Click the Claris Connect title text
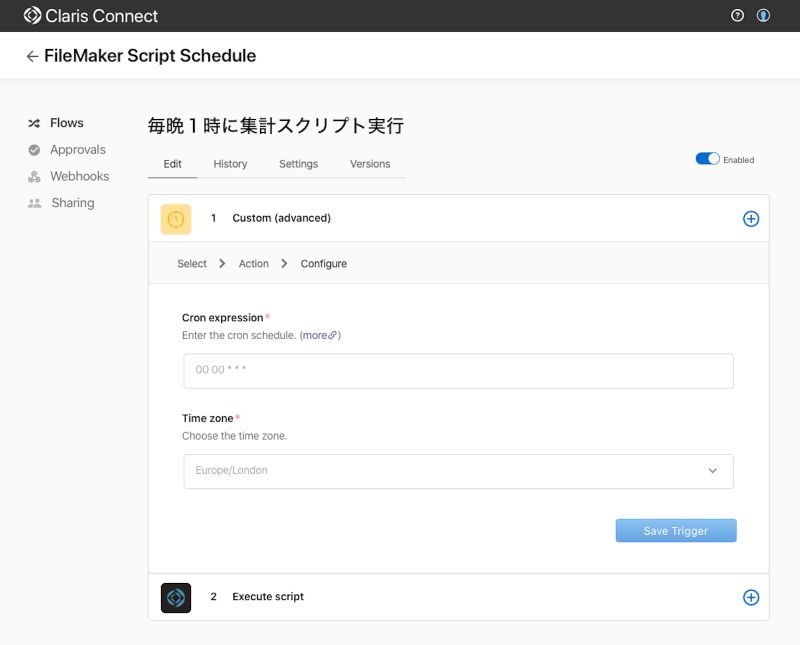This screenshot has height=645, width=800. pos(102,16)
